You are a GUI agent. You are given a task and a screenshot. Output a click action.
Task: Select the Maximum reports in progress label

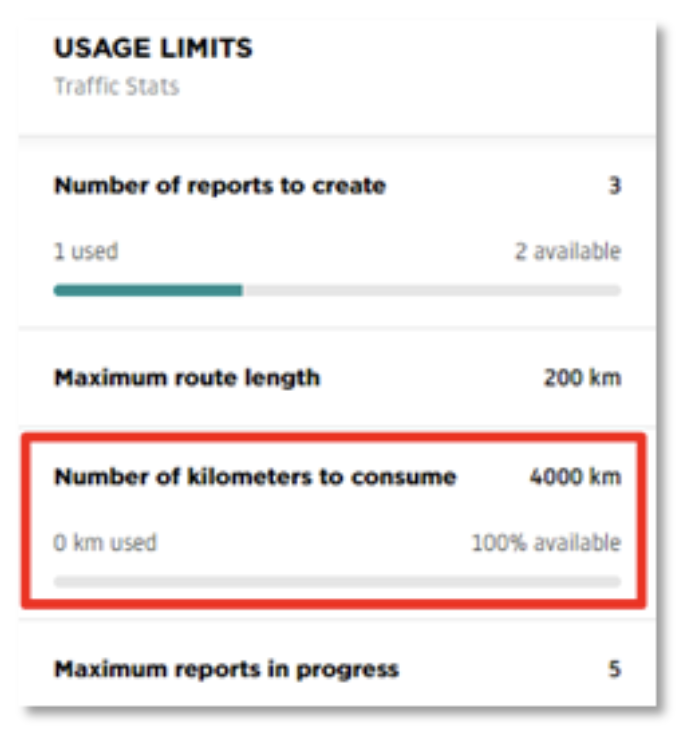coord(227,669)
